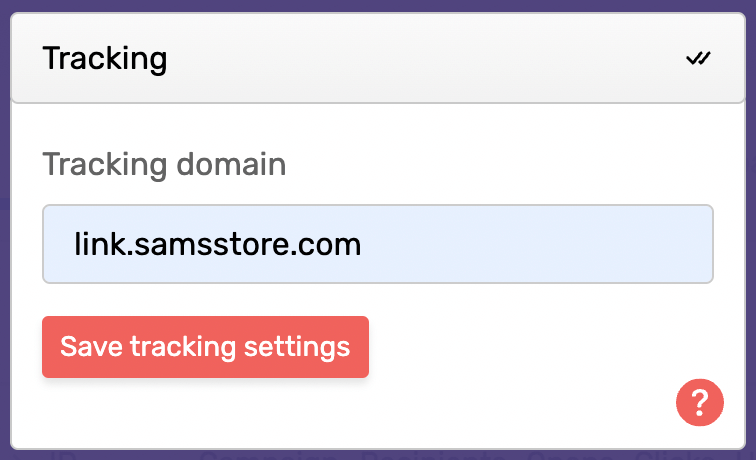The width and height of the screenshot is (756, 460).
Task: Save tracking settings
Action: [x=205, y=347]
